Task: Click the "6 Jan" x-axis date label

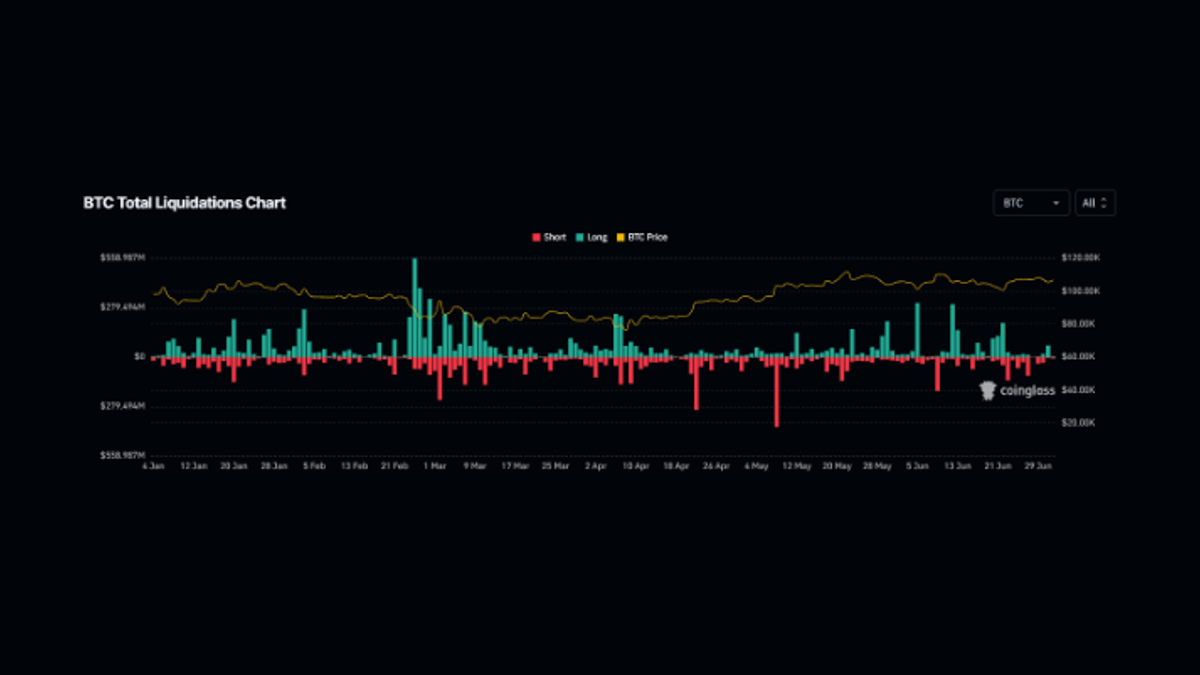Action: pos(154,466)
